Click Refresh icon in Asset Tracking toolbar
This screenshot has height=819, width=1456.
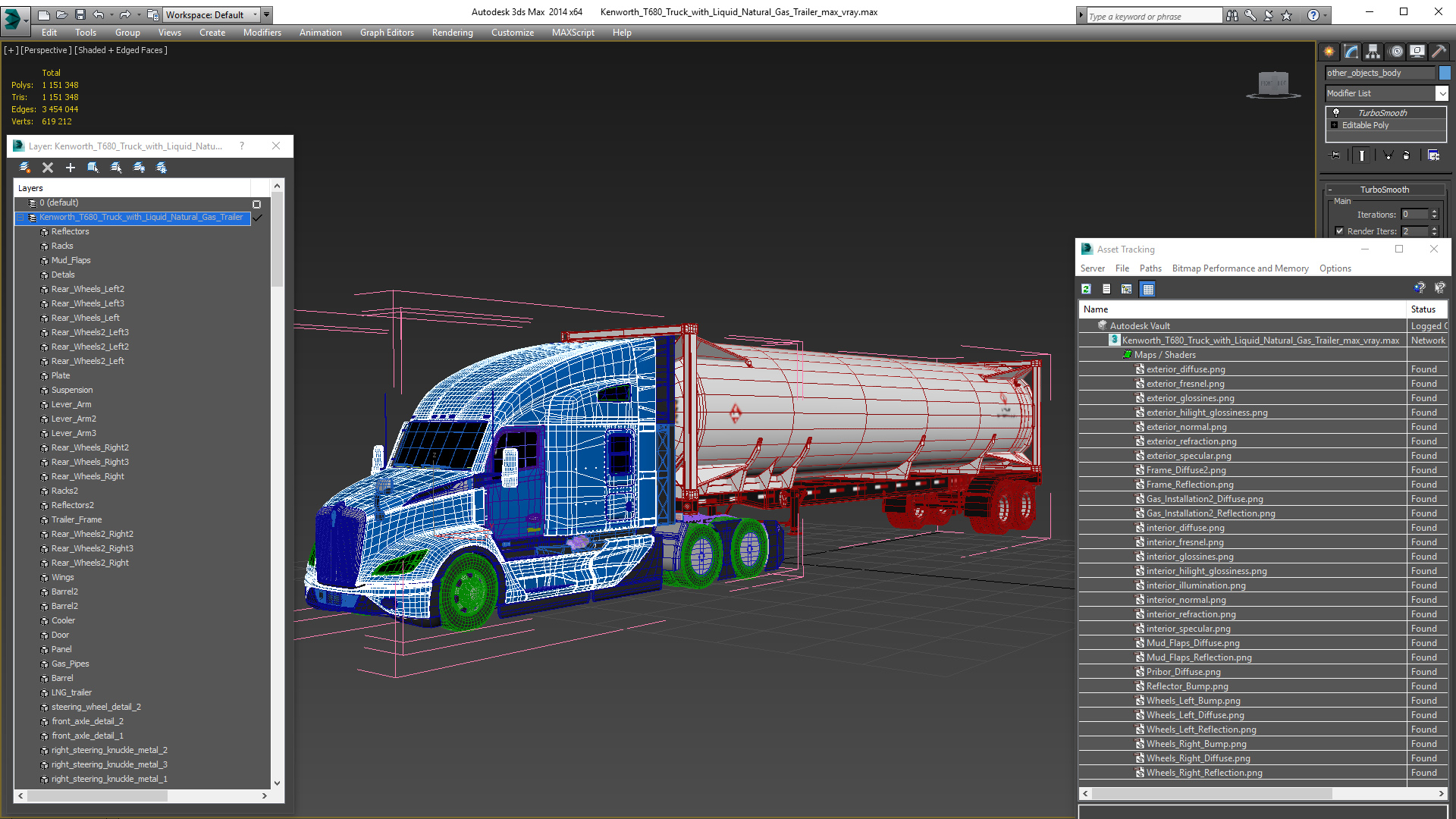click(1086, 289)
